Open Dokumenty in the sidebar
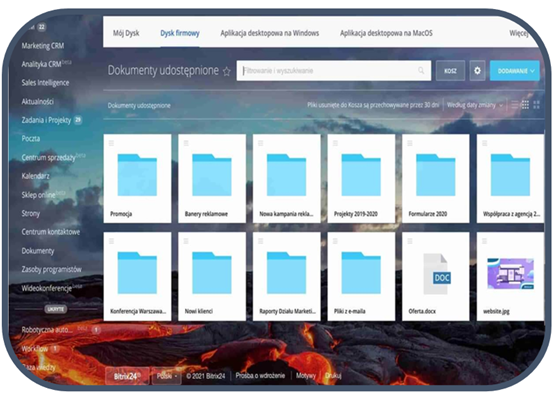This screenshot has height=398, width=556. pyautogui.click(x=38, y=251)
